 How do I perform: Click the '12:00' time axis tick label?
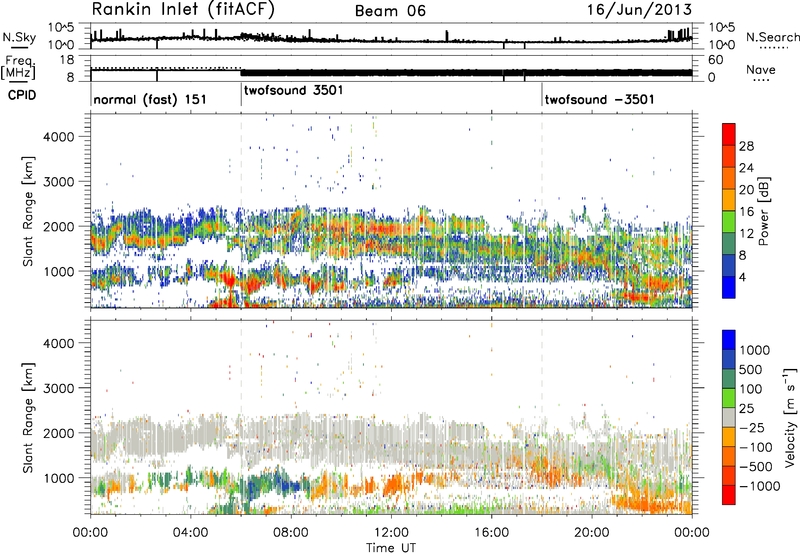[x=391, y=533]
